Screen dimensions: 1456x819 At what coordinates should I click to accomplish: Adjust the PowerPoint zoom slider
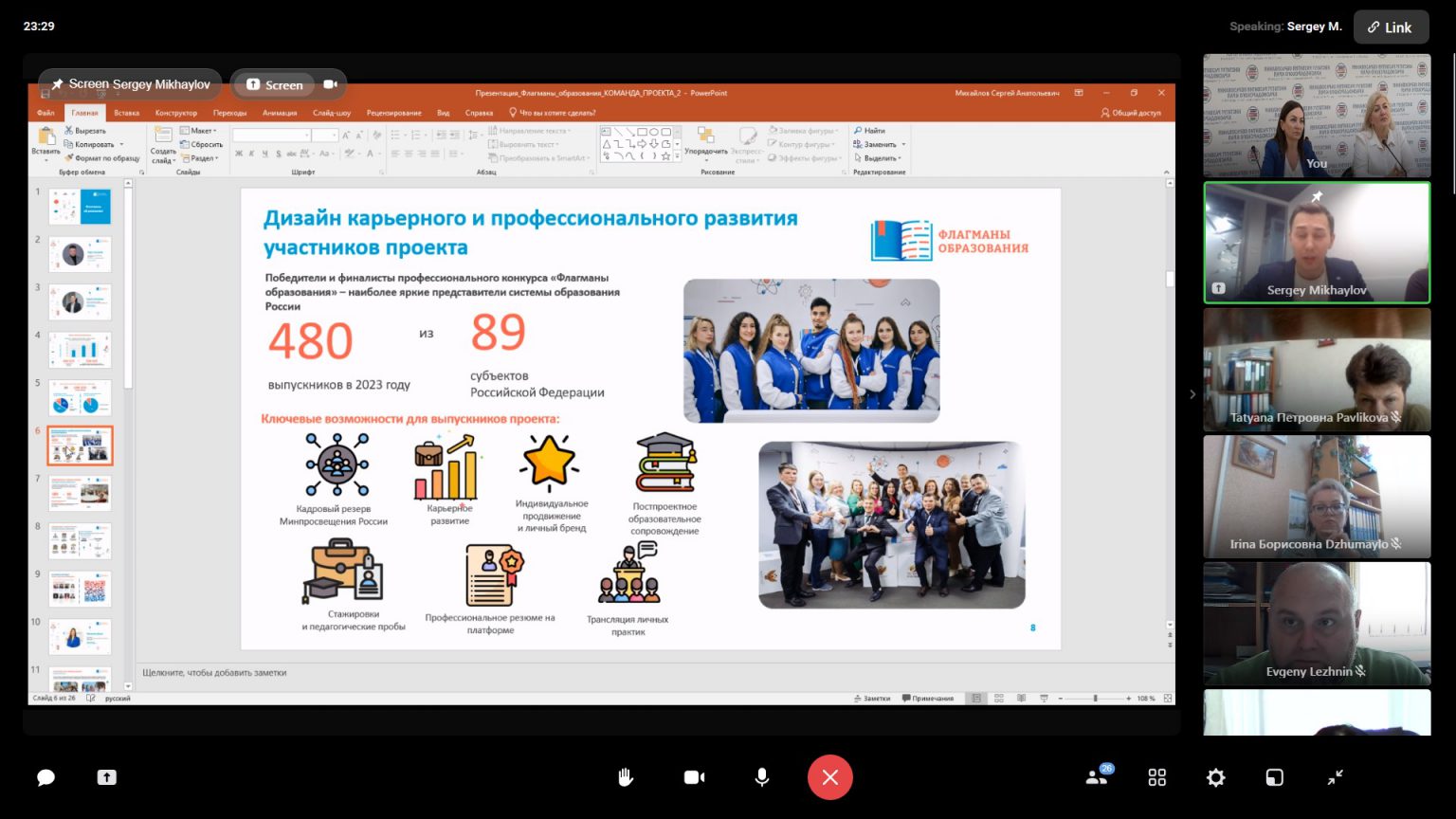tap(1095, 699)
